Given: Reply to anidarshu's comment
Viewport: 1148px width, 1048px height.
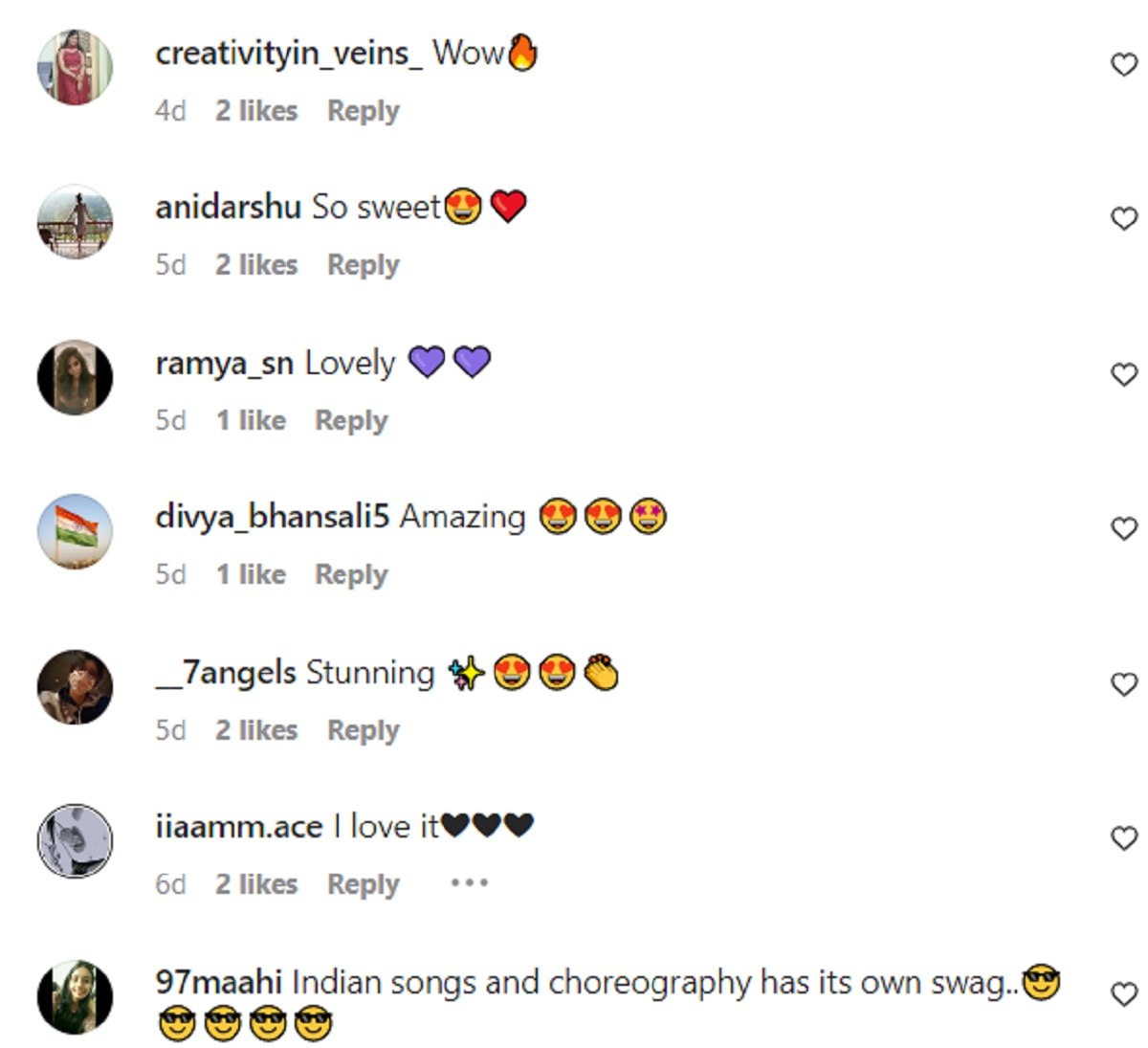Looking at the screenshot, I should click(363, 265).
